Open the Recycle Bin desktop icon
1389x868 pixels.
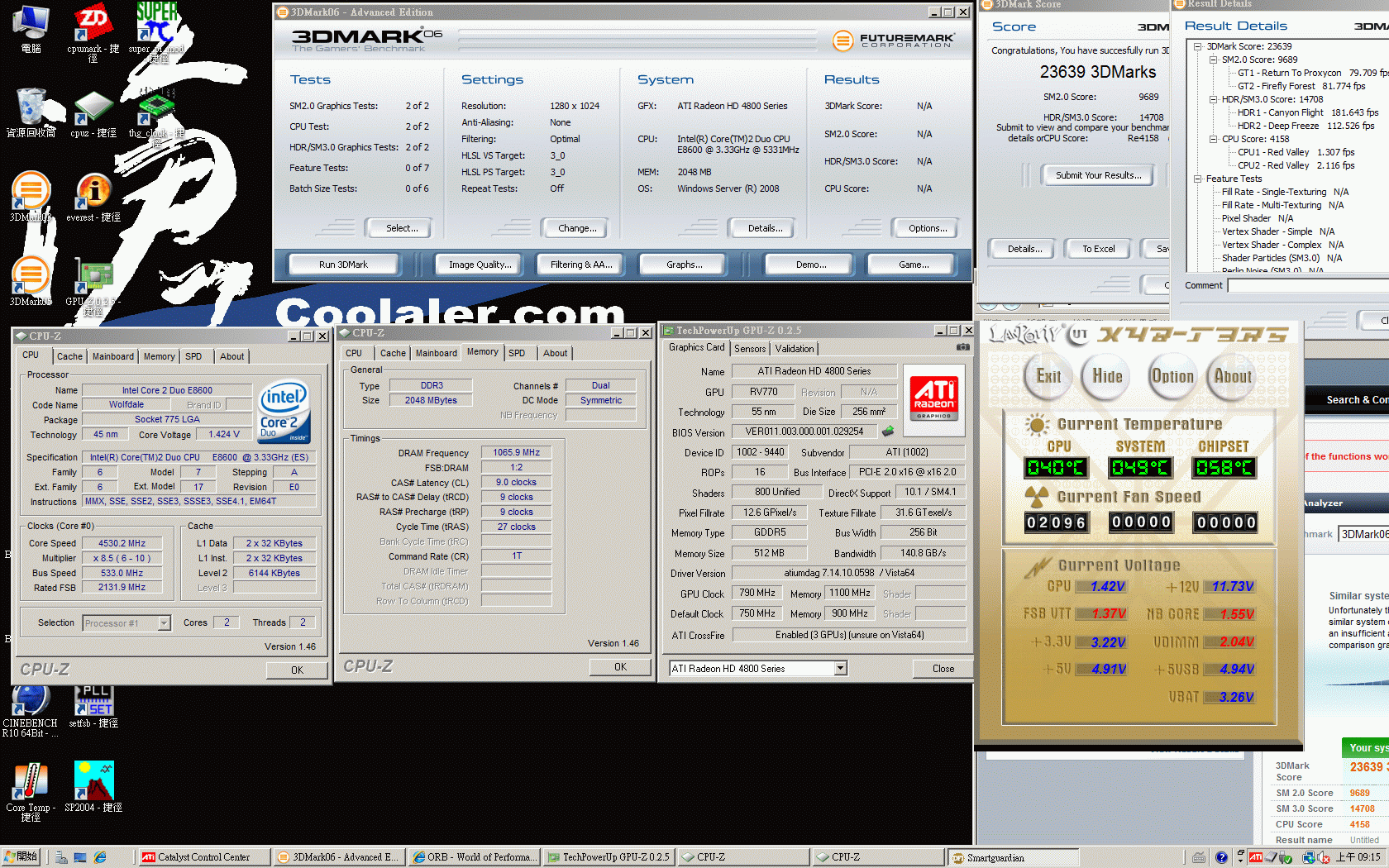pyautogui.click(x=31, y=112)
